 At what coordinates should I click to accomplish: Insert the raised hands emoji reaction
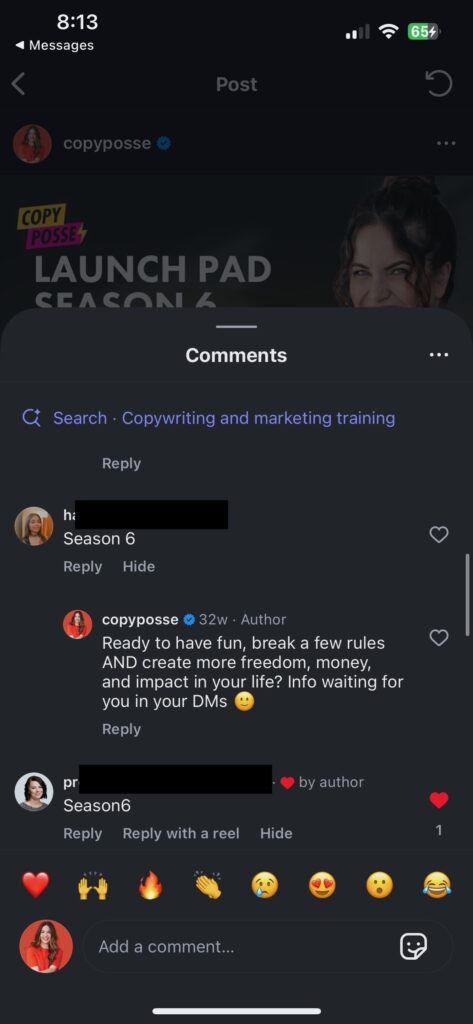tap(93, 886)
